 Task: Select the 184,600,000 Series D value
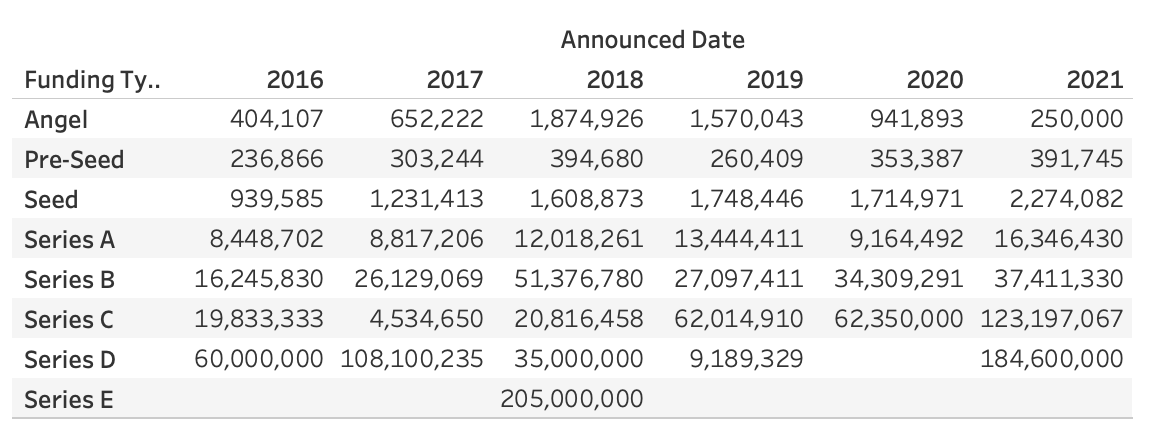1052,359
